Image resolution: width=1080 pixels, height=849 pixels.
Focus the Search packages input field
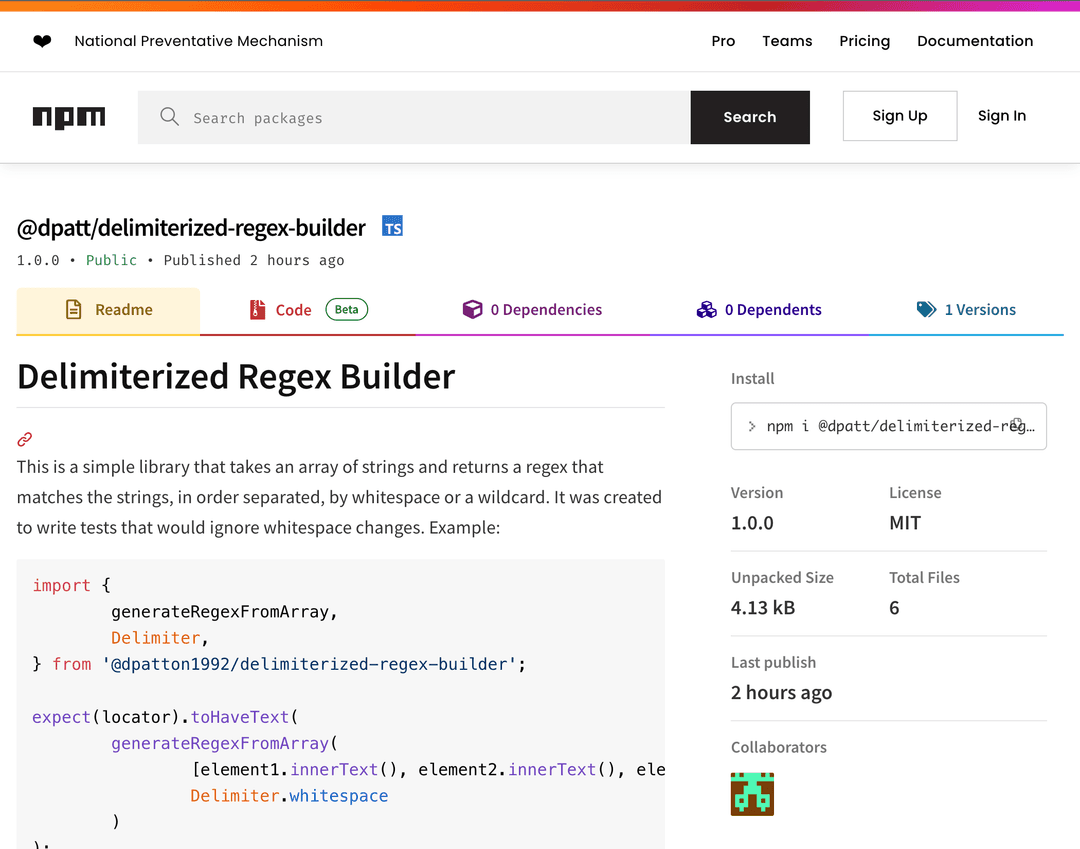coord(414,117)
